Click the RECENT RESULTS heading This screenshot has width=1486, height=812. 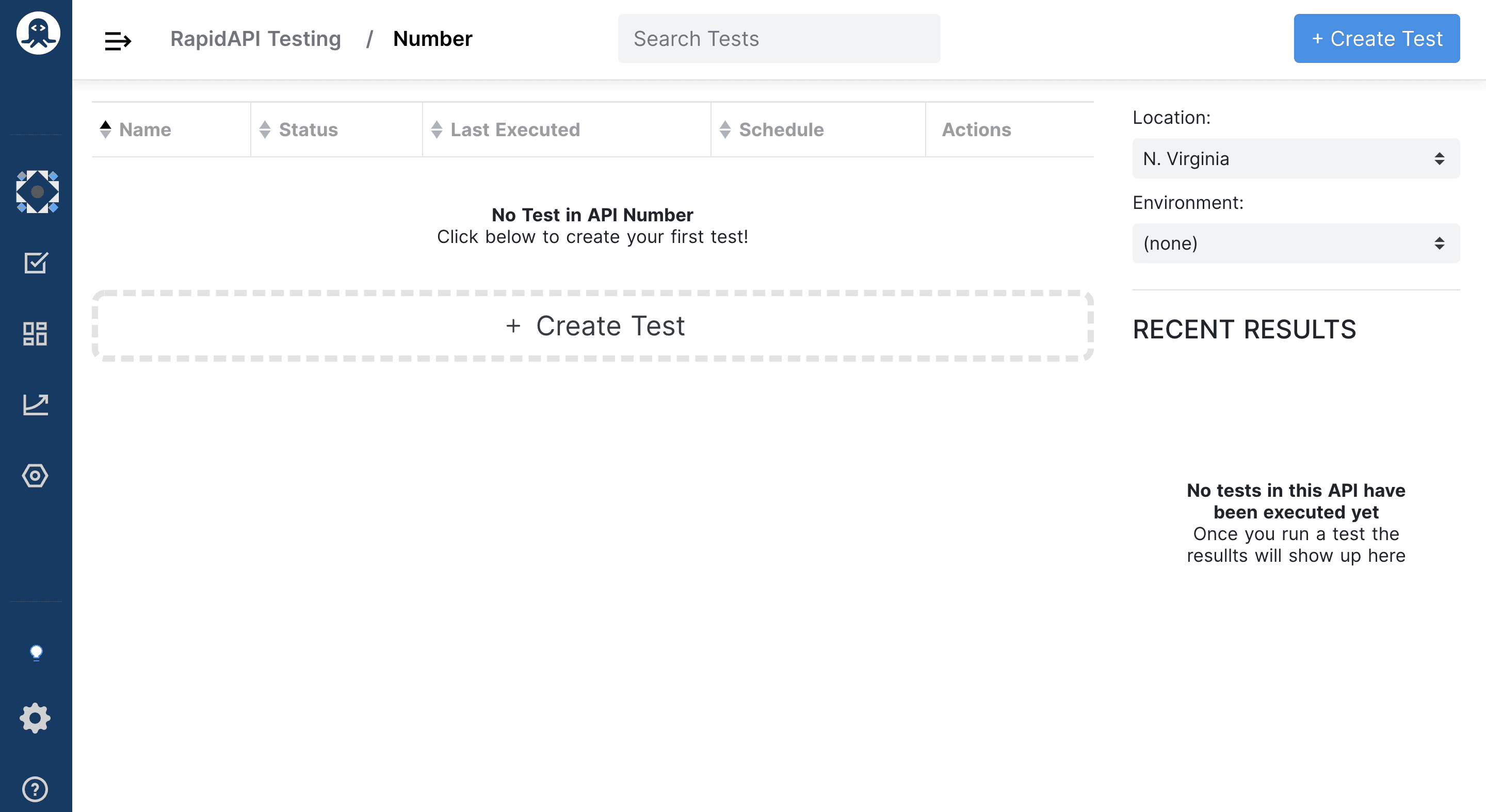[x=1245, y=329]
